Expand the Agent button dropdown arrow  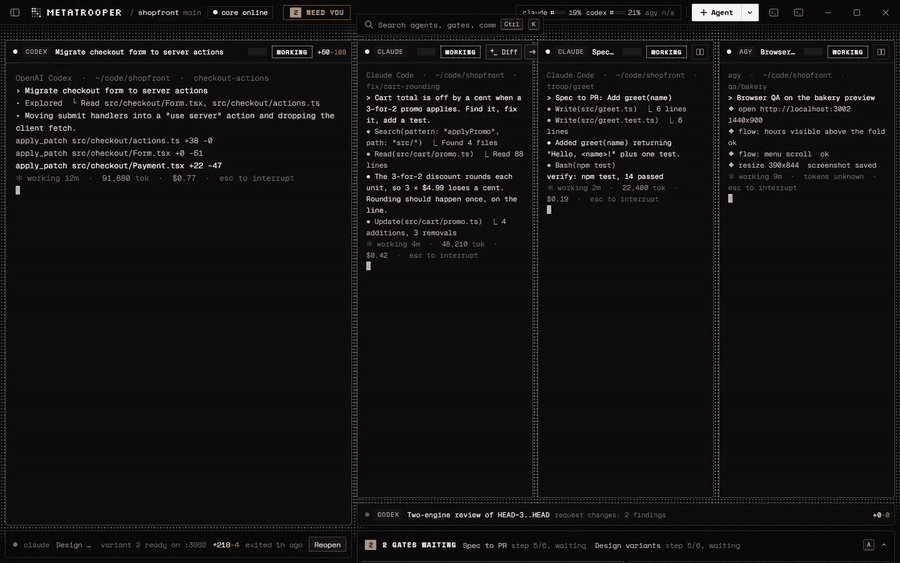[x=750, y=12]
